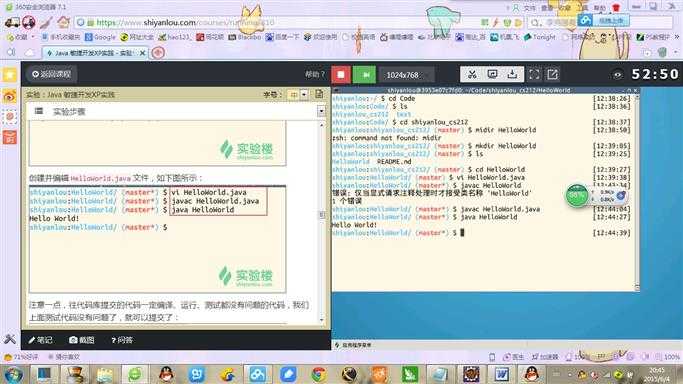Expand the 实验步骤 steps dropdown arrow
683x384 pixels.
point(321,111)
